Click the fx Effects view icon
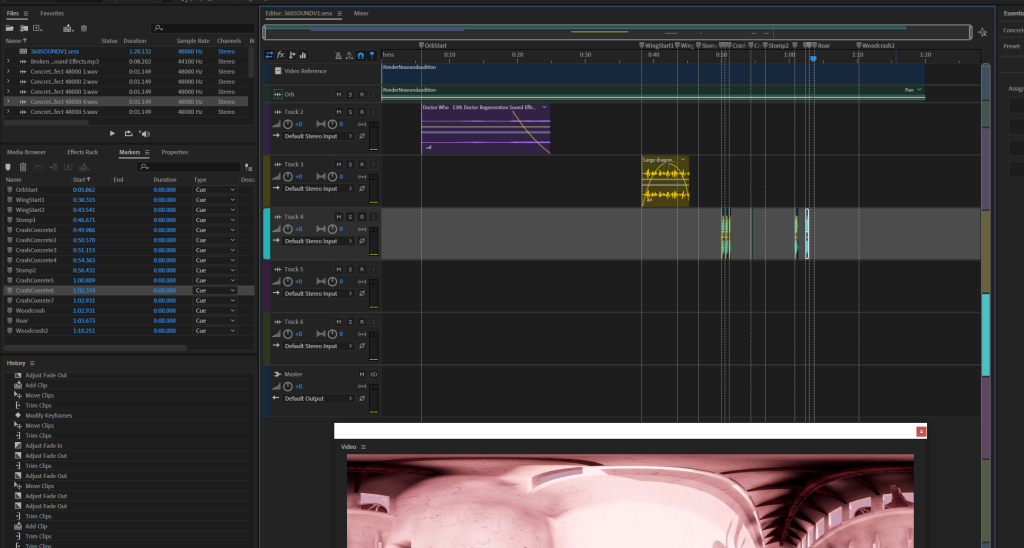This screenshot has height=548, width=1024. coord(281,54)
